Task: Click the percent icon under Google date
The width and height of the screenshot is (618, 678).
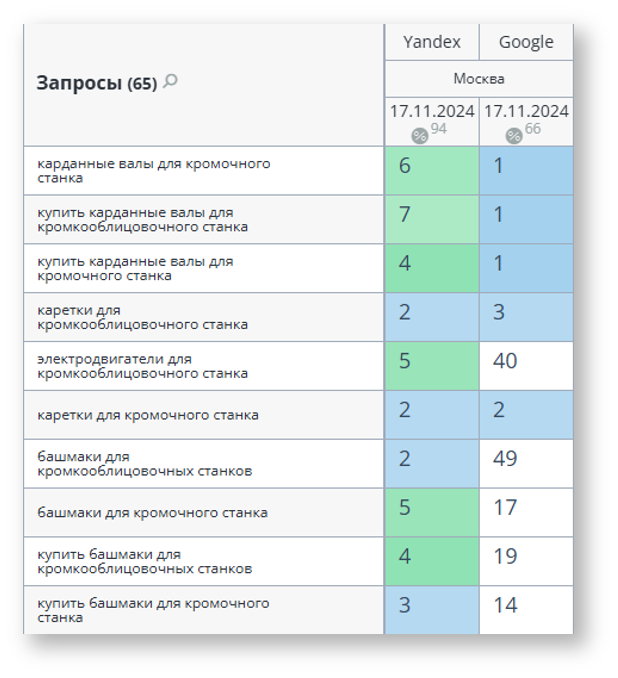Action: point(514,136)
